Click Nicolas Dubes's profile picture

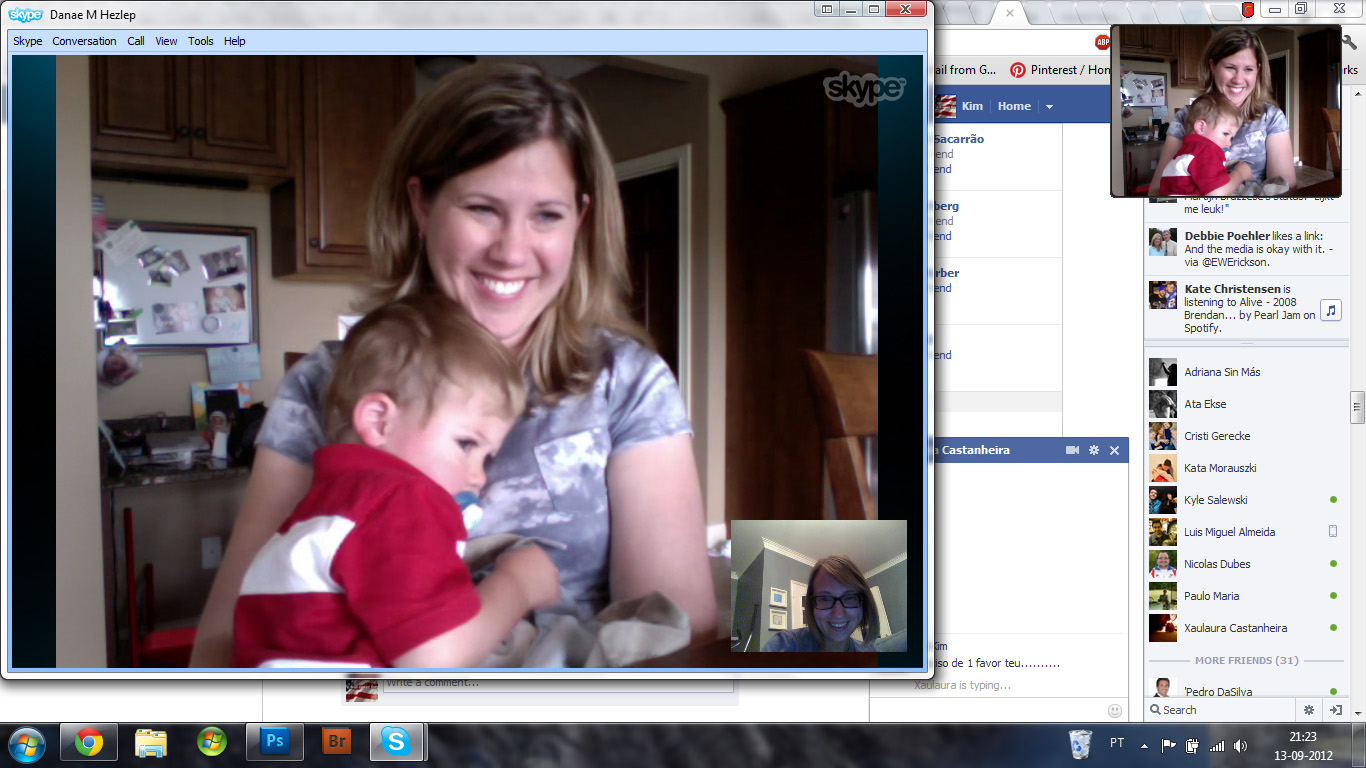click(1163, 564)
